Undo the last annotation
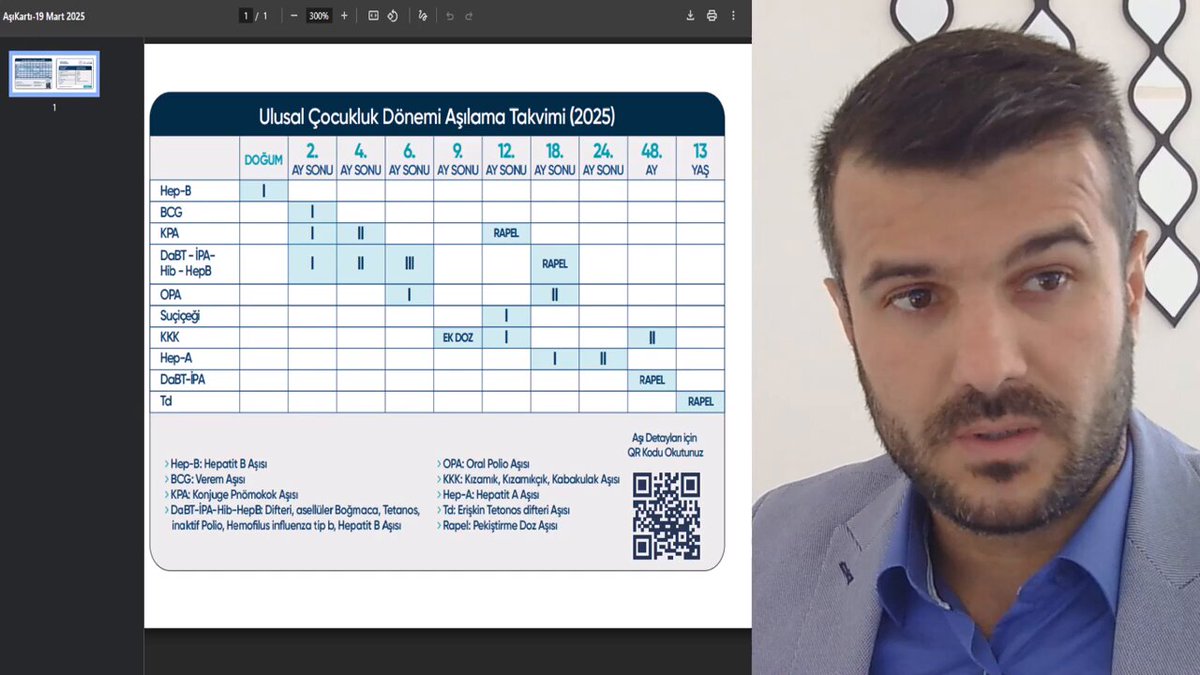Viewport: 1200px width, 675px height. [449, 16]
